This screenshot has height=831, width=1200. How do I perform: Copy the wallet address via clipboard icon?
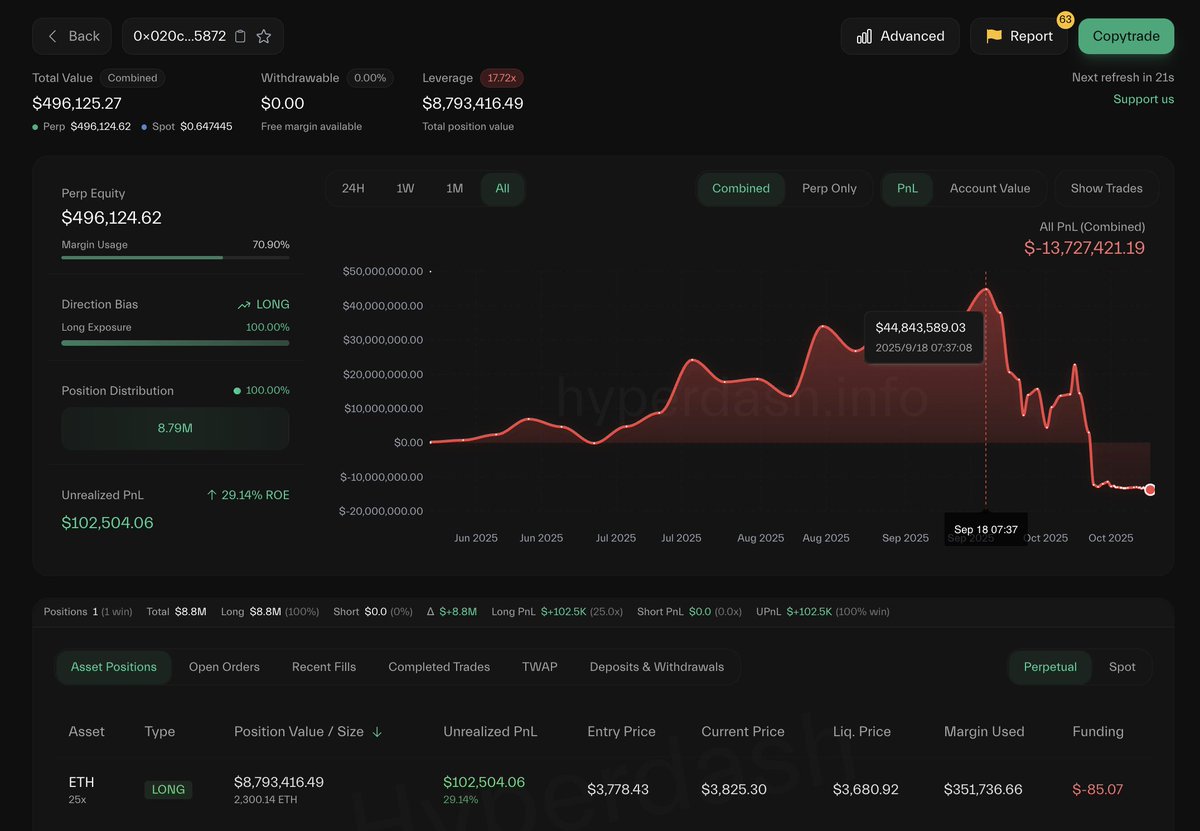click(x=240, y=36)
